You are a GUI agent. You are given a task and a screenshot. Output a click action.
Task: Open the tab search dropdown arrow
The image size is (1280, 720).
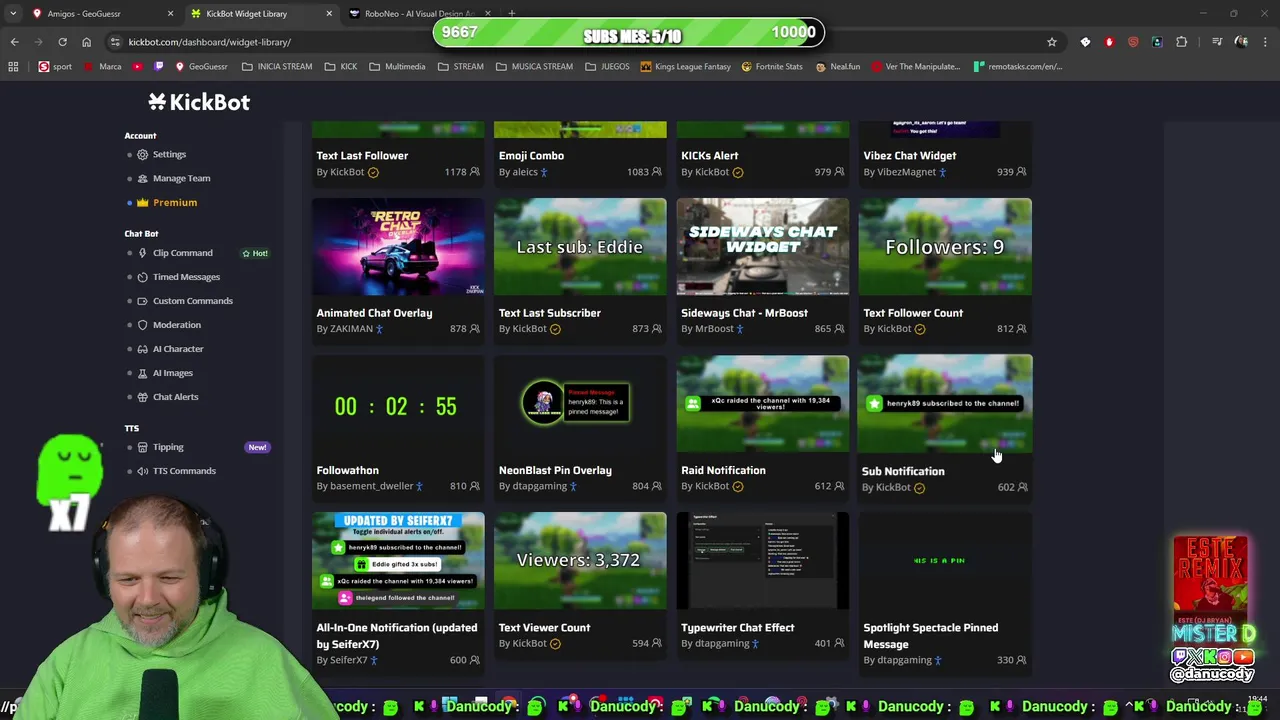(13, 14)
